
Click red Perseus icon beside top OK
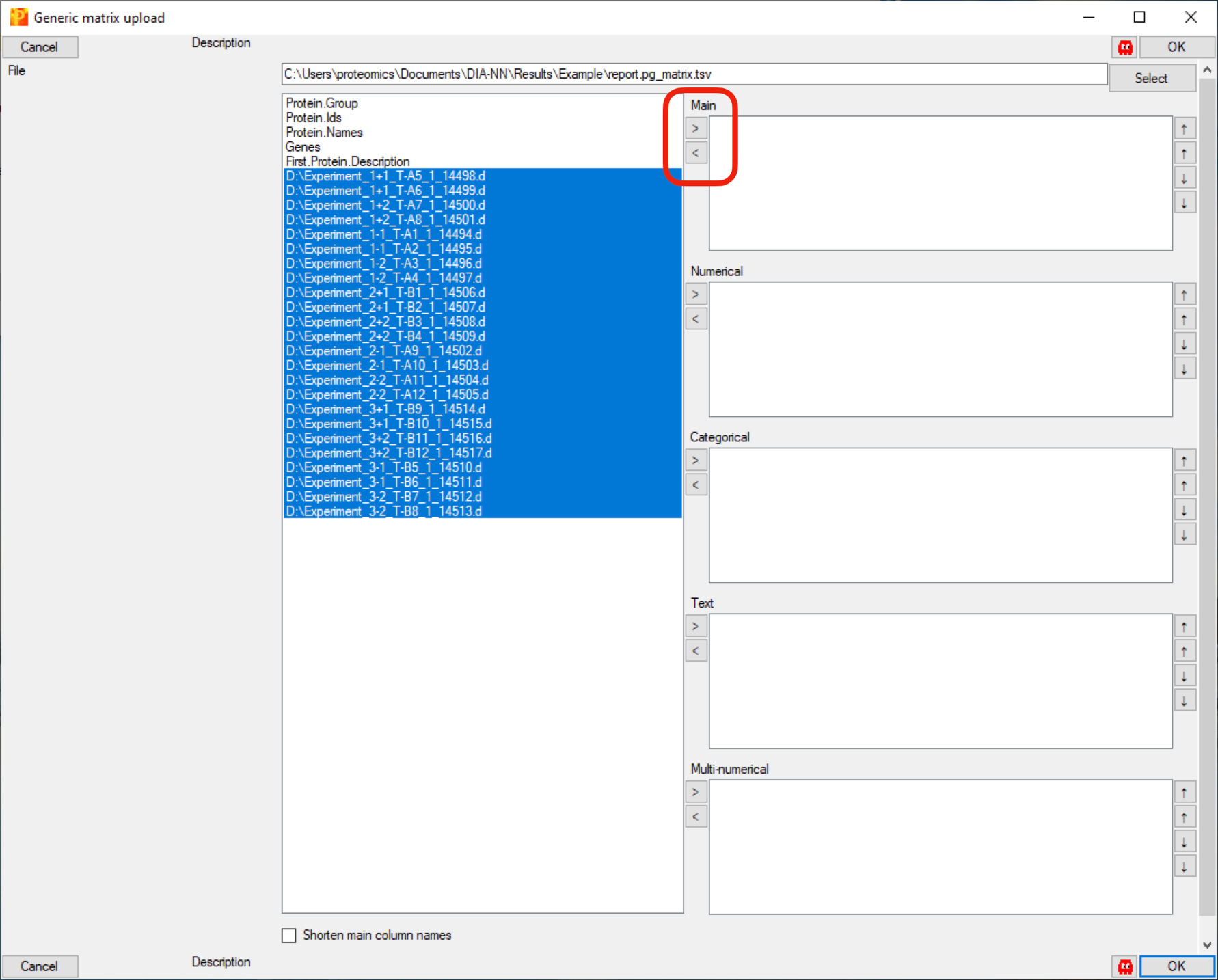(1125, 47)
